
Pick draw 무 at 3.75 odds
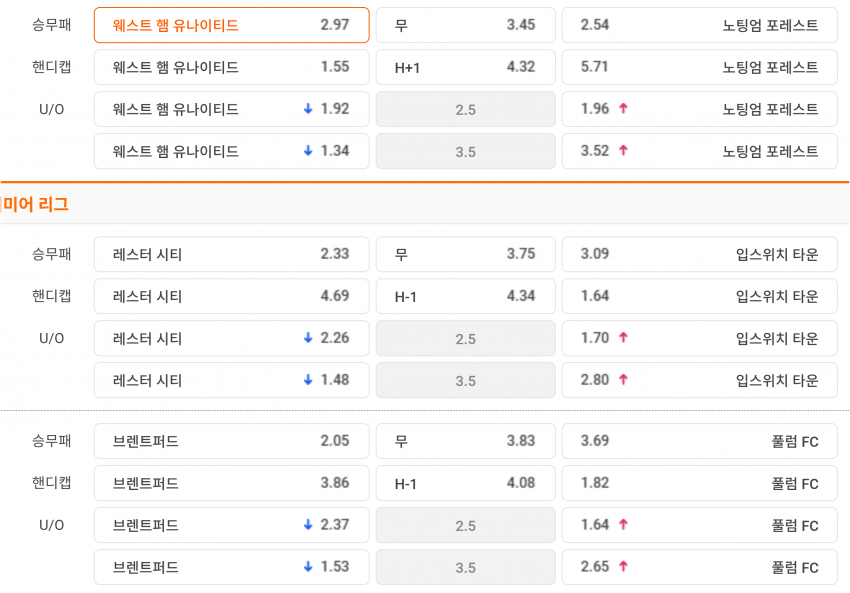pos(466,254)
